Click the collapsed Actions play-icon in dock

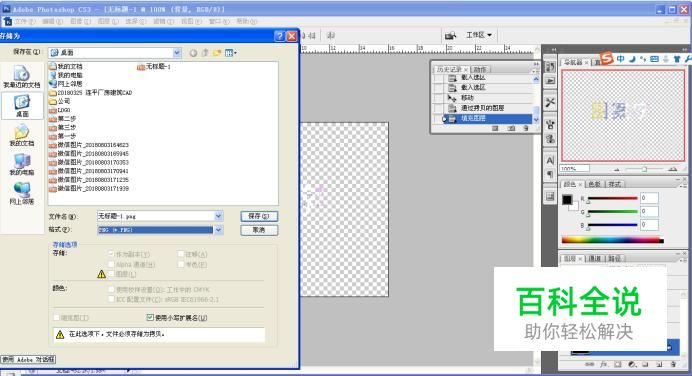click(x=550, y=80)
